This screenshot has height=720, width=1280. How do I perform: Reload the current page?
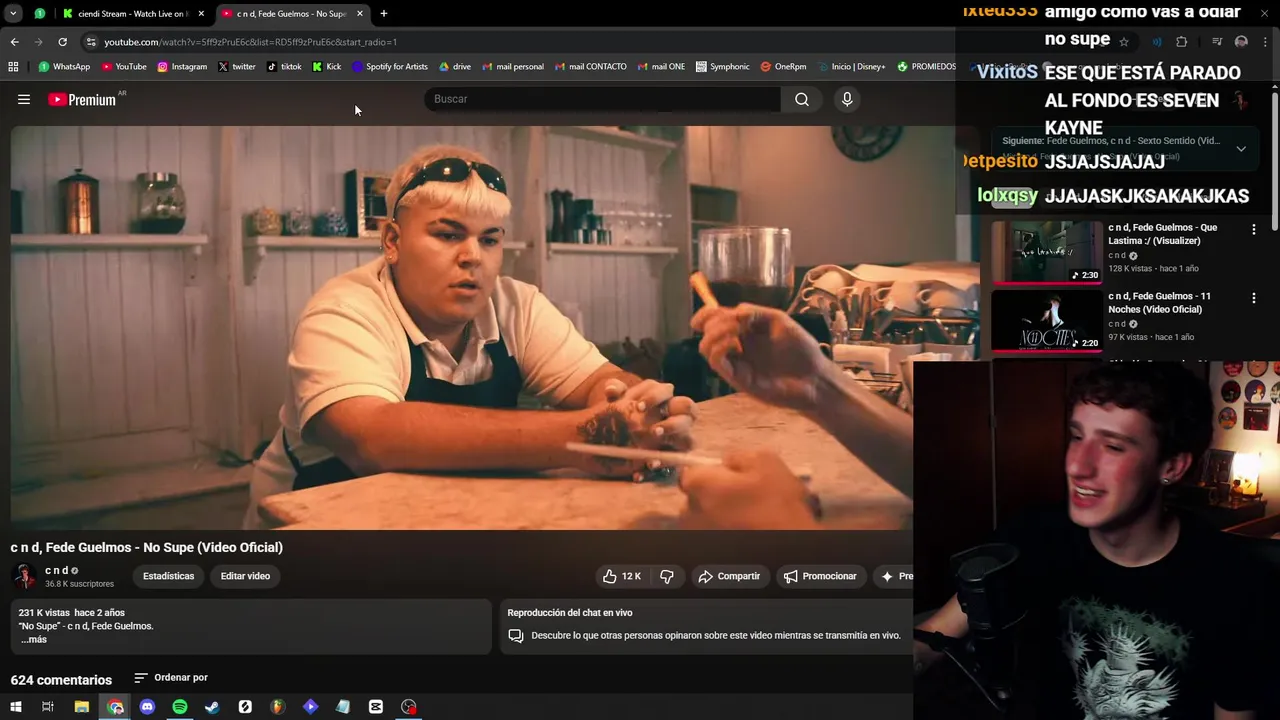[62, 42]
